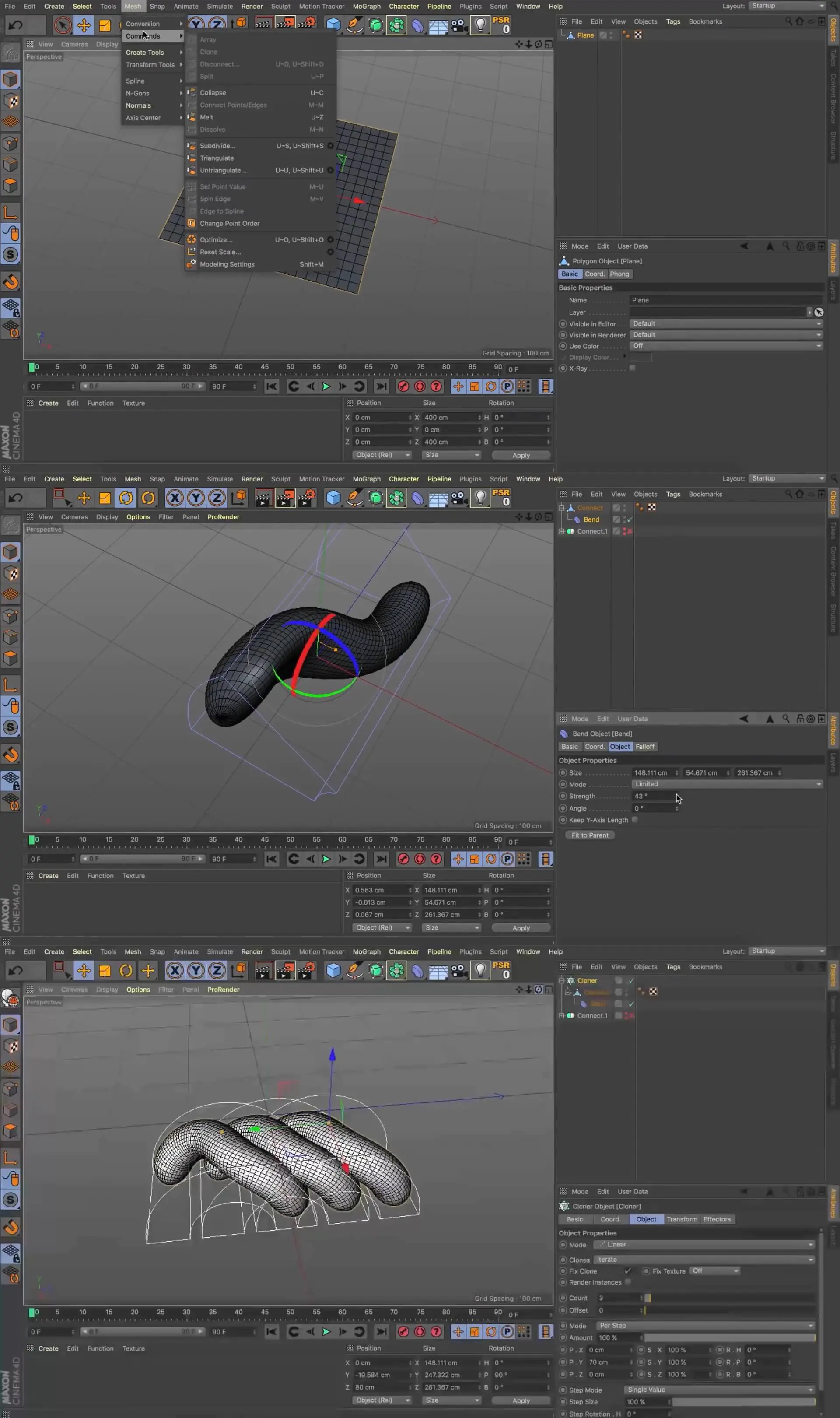The height and width of the screenshot is (1418, 840).
Task: Click MoGraph Cloner icon in middle window toolbar
Action: (396, 498)
